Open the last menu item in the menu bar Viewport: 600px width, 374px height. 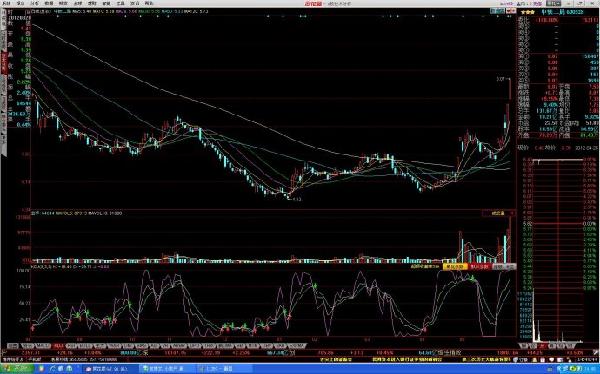tap(149, 3)
